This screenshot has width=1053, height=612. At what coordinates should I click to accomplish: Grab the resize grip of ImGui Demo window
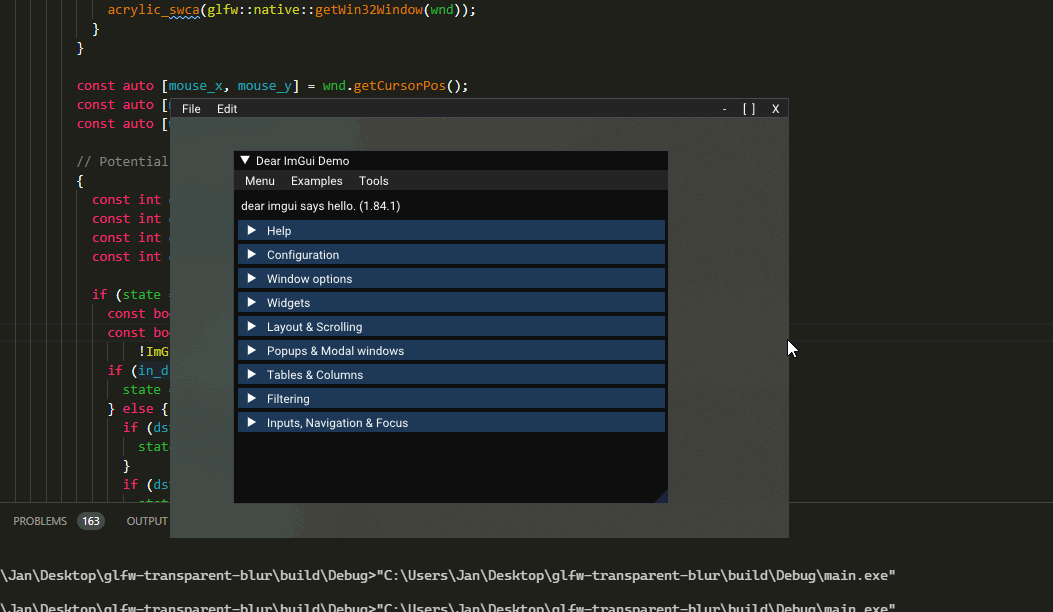661,496
